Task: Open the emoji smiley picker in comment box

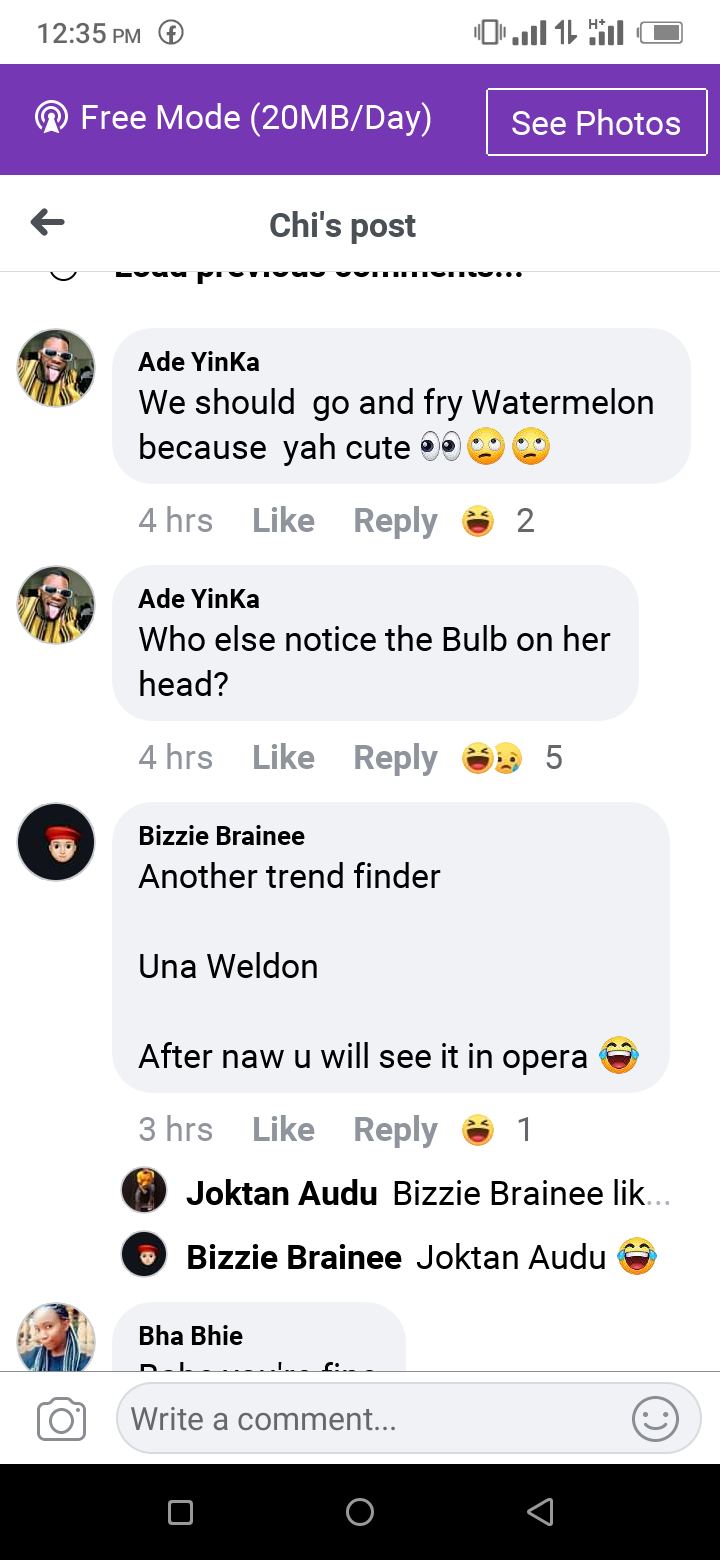Action: (x=656, y=1418)
